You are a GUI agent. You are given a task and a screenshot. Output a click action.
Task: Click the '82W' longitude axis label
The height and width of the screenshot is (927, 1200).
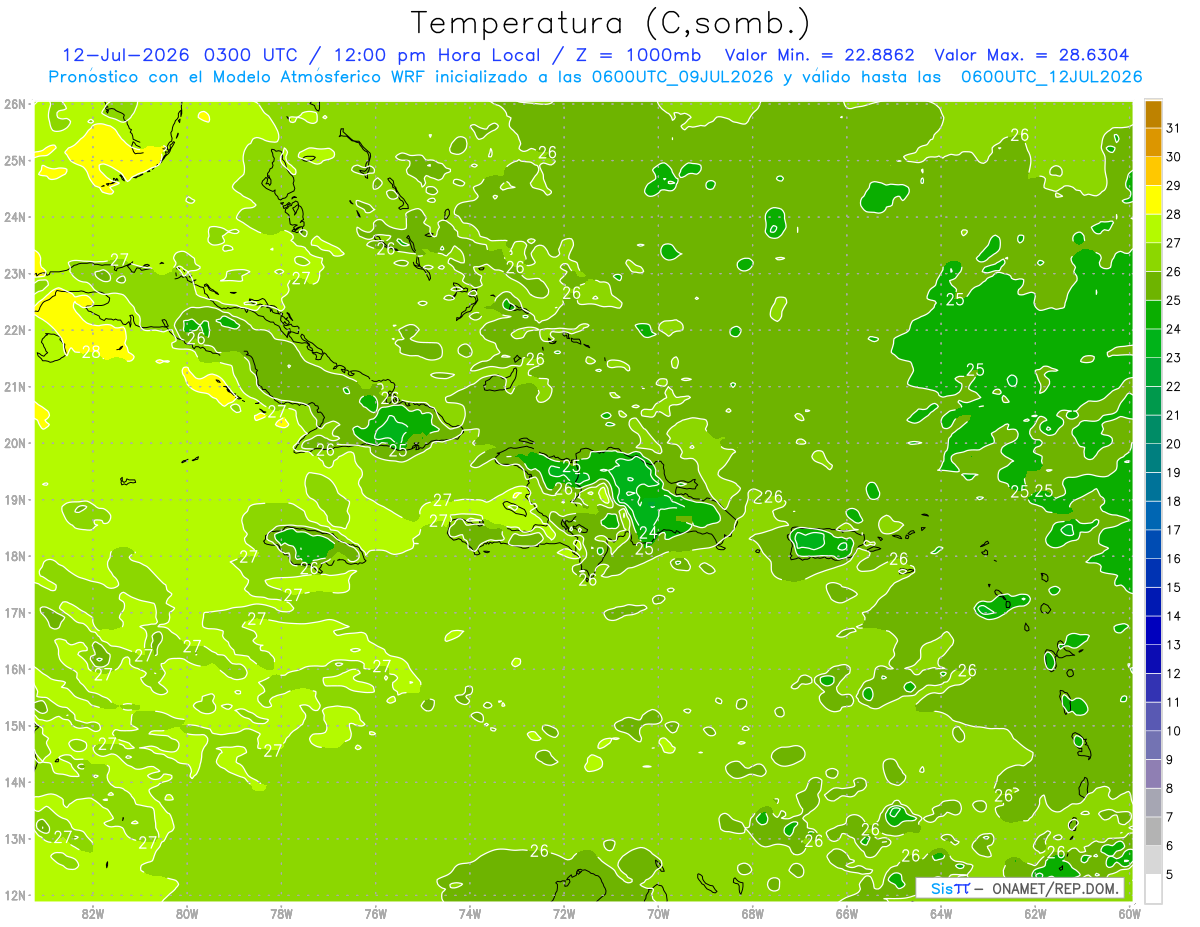(93, 913)
